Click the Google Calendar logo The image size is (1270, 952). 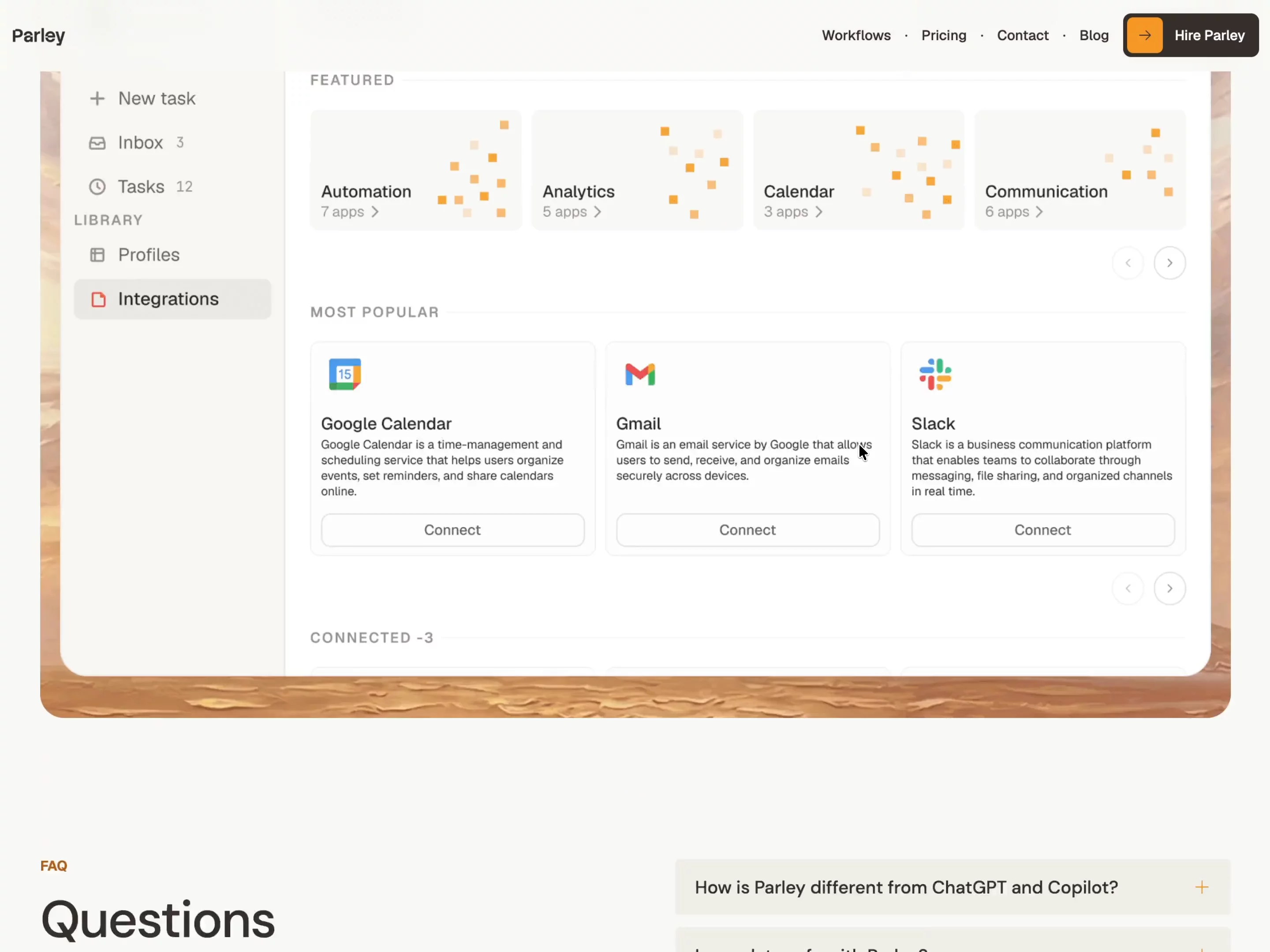pyautogui.click(x=344, y=374)
